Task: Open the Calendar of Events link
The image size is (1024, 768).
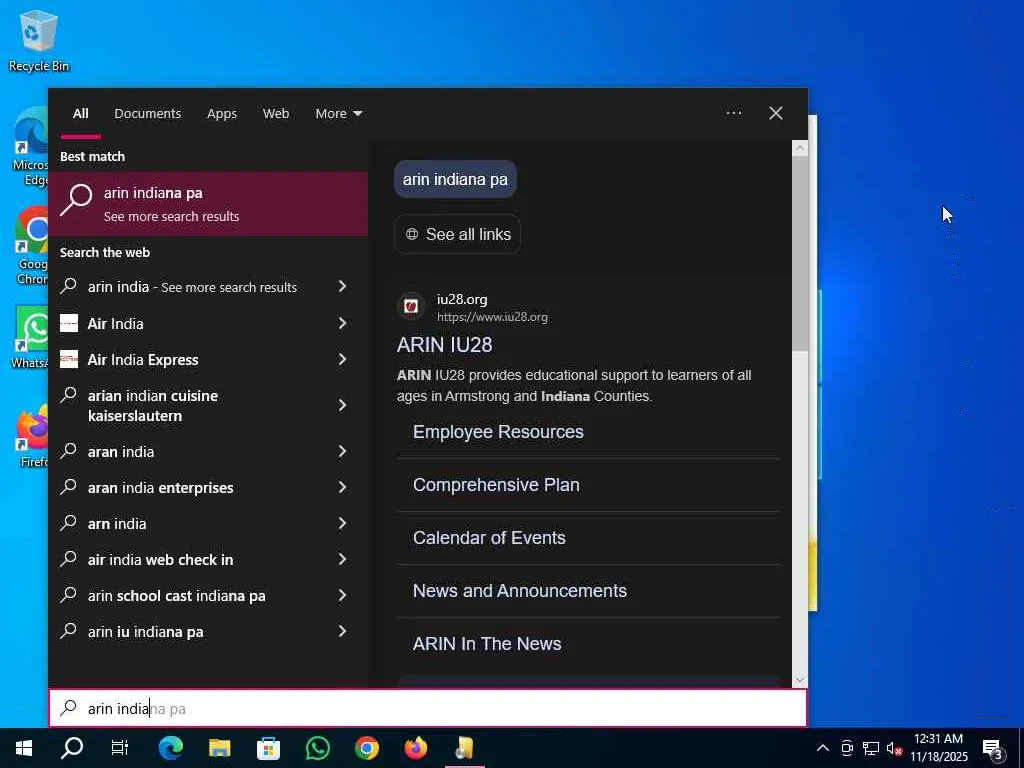Action: pyautogui.click(x=489, y=537)
